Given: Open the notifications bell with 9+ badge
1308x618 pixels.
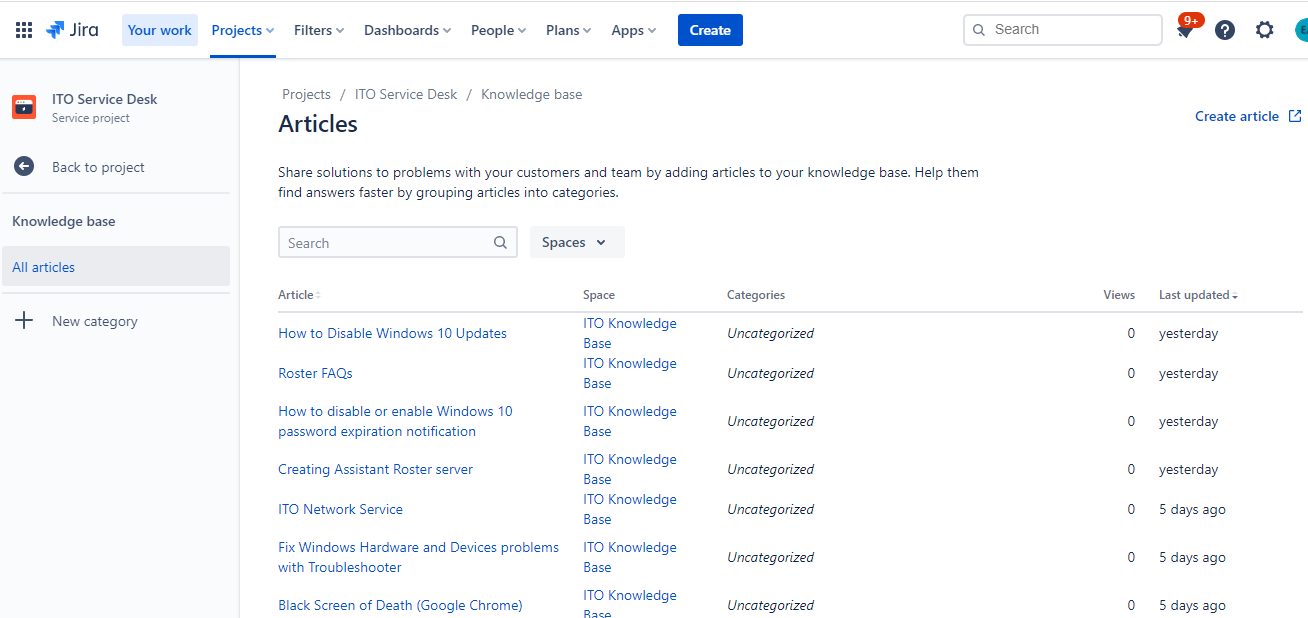Looking at the screenshot, I should (1185, 30).
